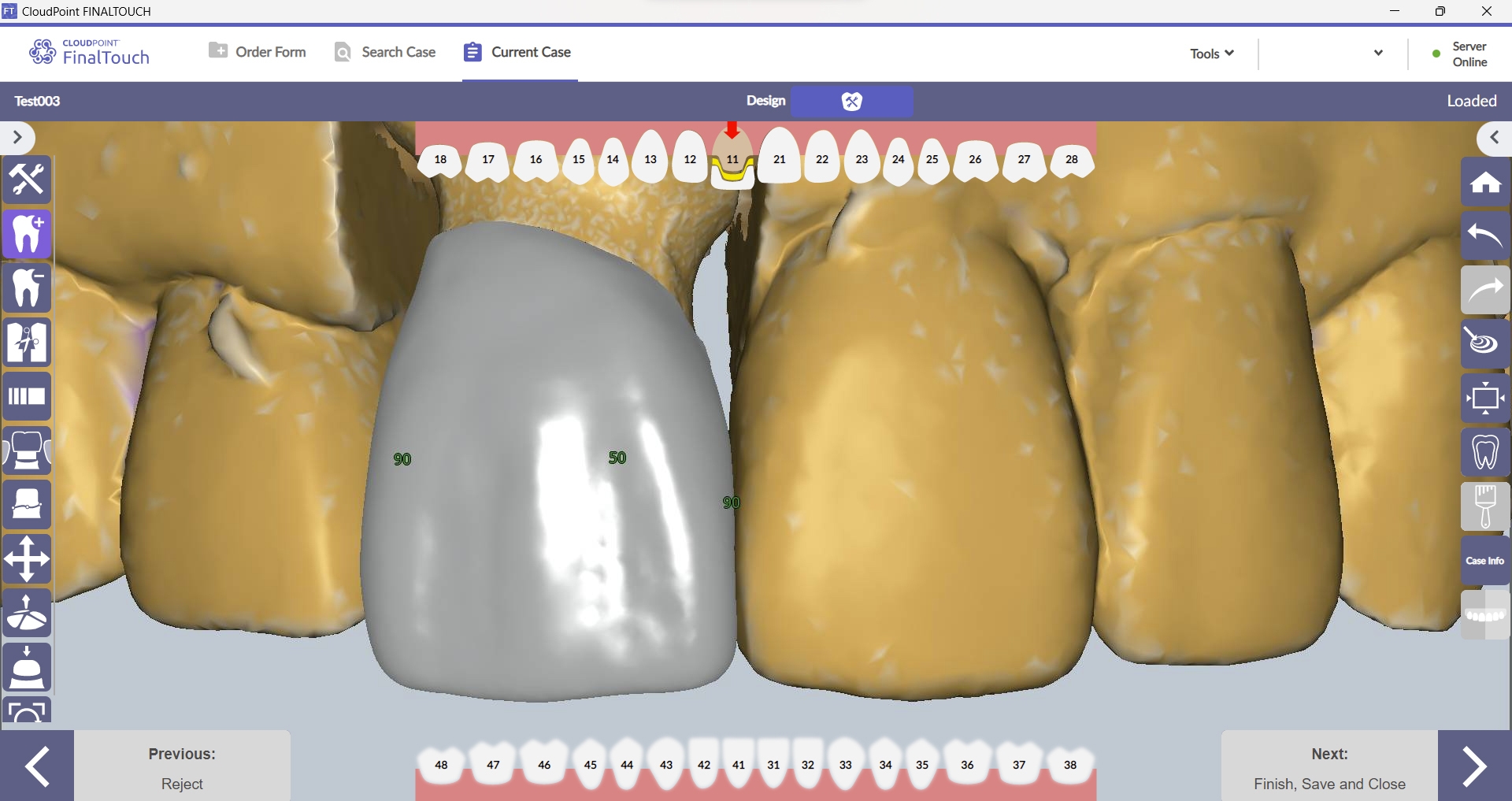Collapse the right toolbar panel chevron

1494,138
